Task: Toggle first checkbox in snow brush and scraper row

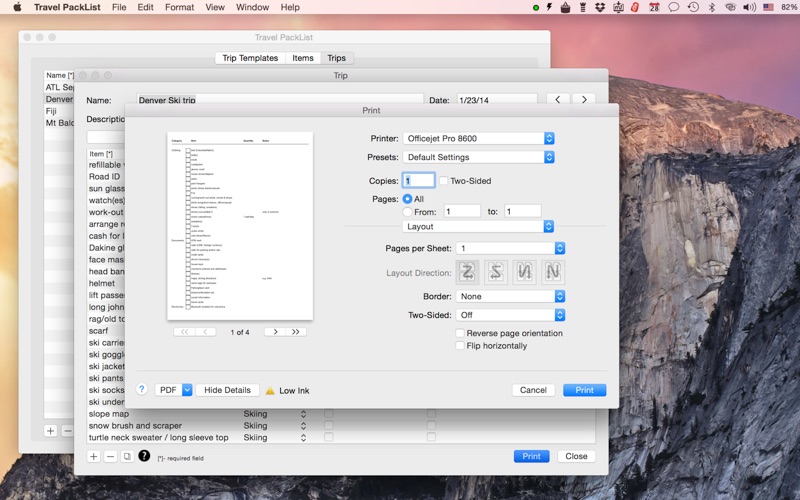Action: pos(329,425)
